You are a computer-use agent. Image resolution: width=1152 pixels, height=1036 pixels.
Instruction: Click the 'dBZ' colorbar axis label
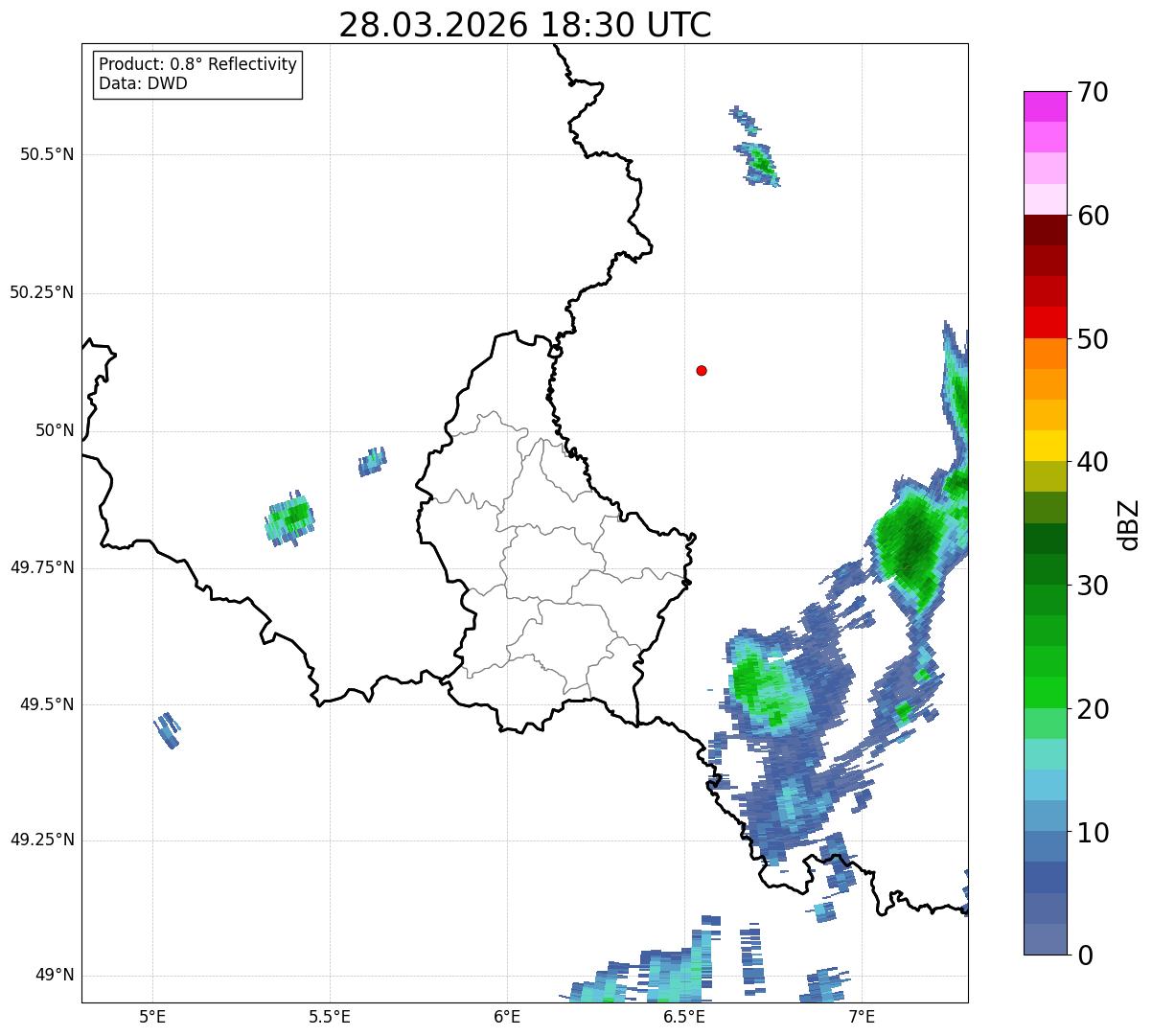click(x=1129, y=523)
